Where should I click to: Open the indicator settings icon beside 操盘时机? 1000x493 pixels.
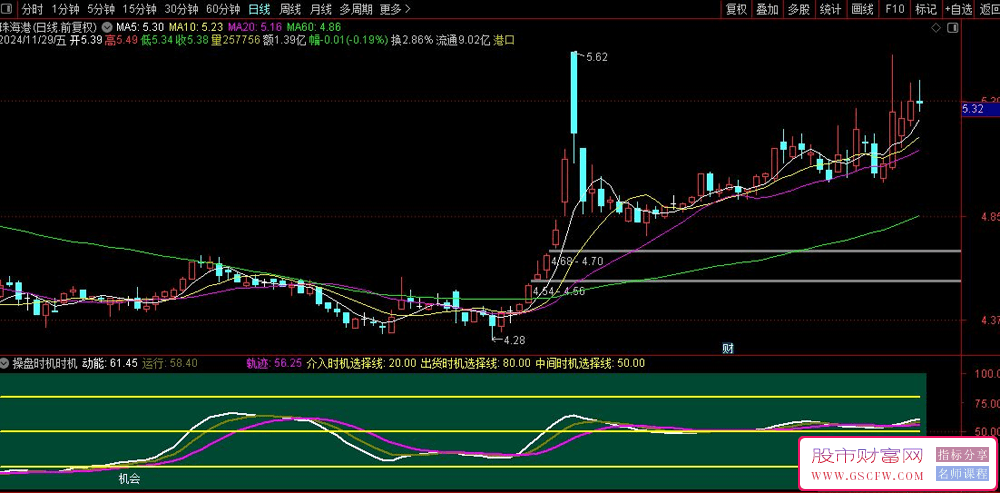click(x=5, y=363)
